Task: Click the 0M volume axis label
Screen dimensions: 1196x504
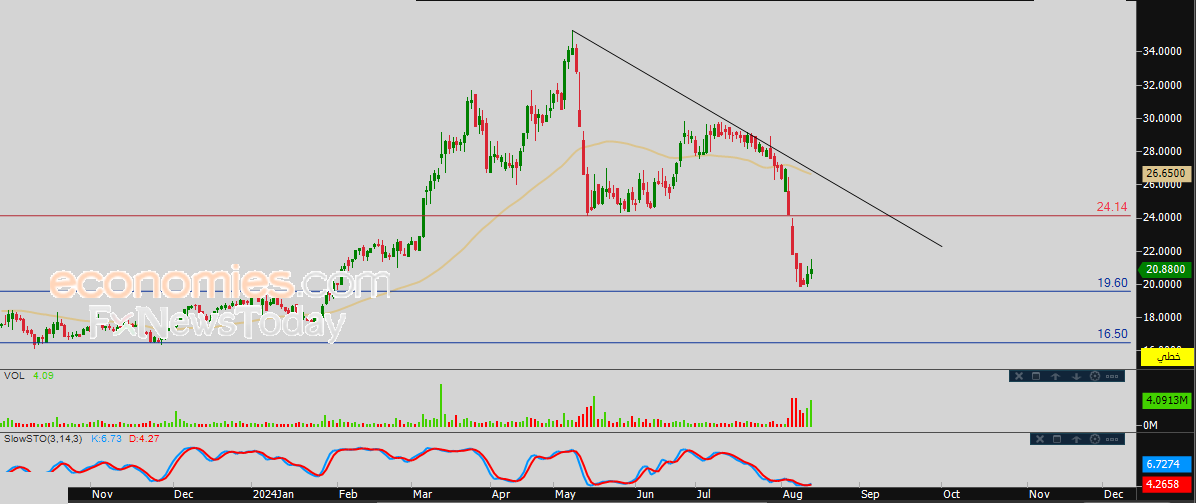Action: pos(1152,425)
